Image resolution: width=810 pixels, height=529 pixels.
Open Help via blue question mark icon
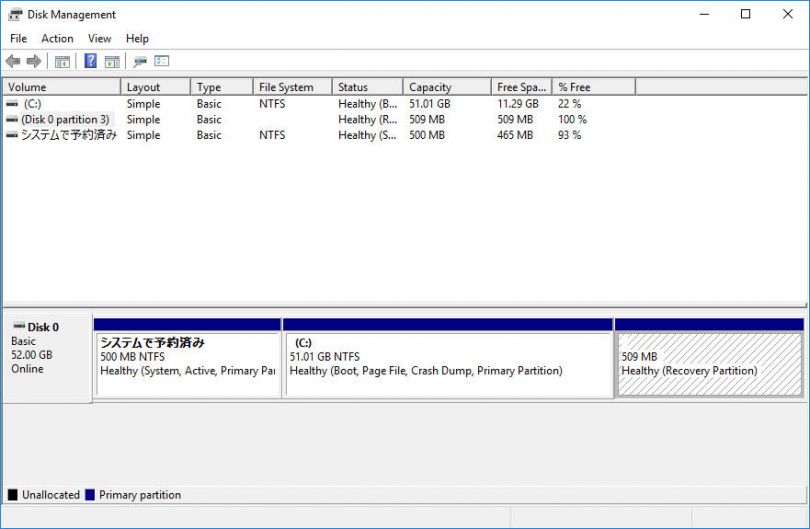[x=90, y=62]
